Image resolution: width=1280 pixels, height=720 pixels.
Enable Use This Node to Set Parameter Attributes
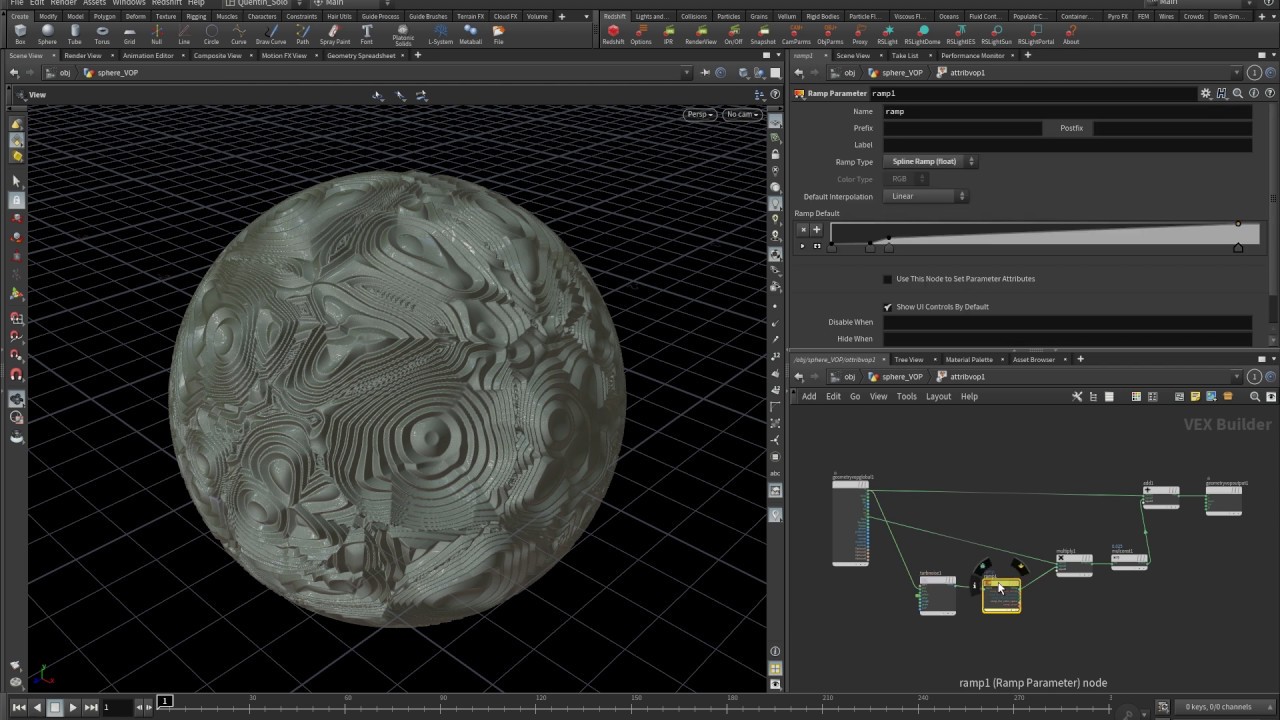(888, 279)
